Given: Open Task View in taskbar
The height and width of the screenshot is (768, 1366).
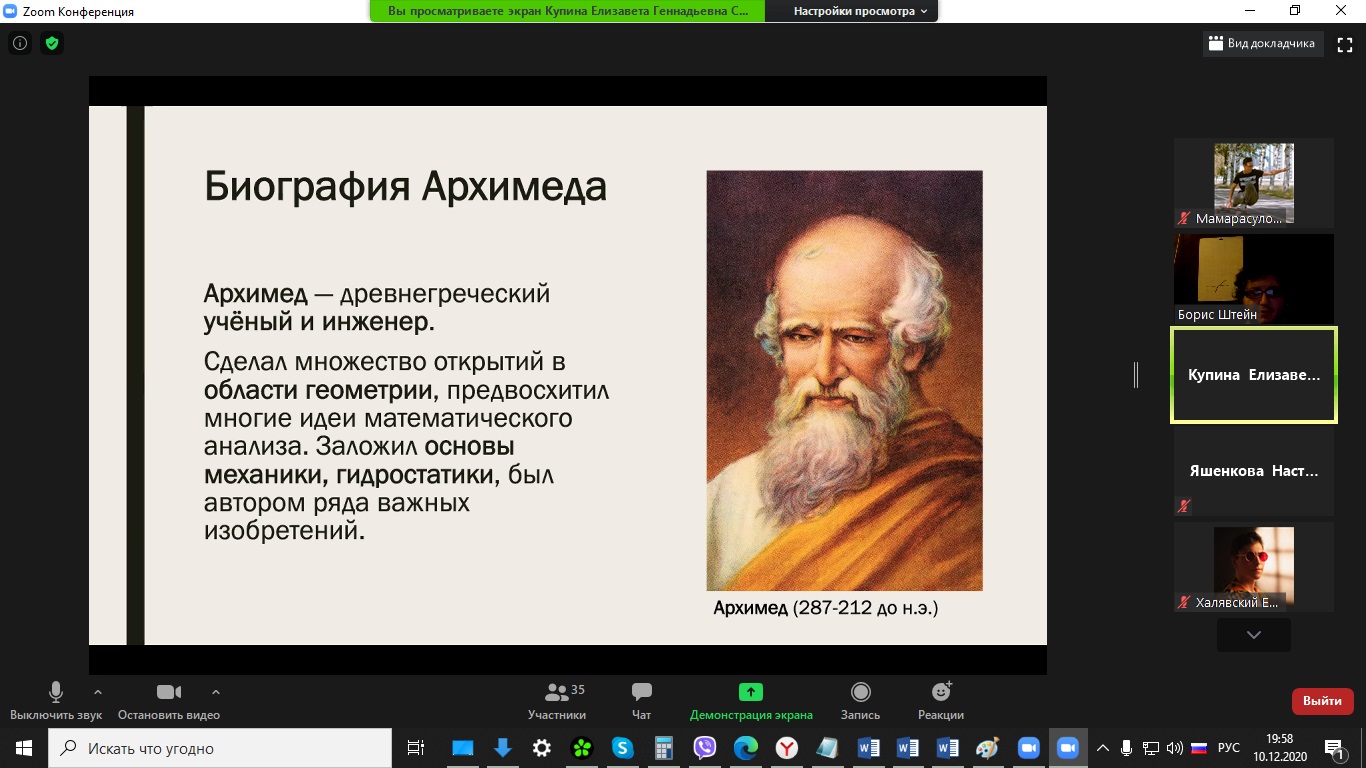Looking at the screenshot, I should pyautogui.click(x=416, y=748).
